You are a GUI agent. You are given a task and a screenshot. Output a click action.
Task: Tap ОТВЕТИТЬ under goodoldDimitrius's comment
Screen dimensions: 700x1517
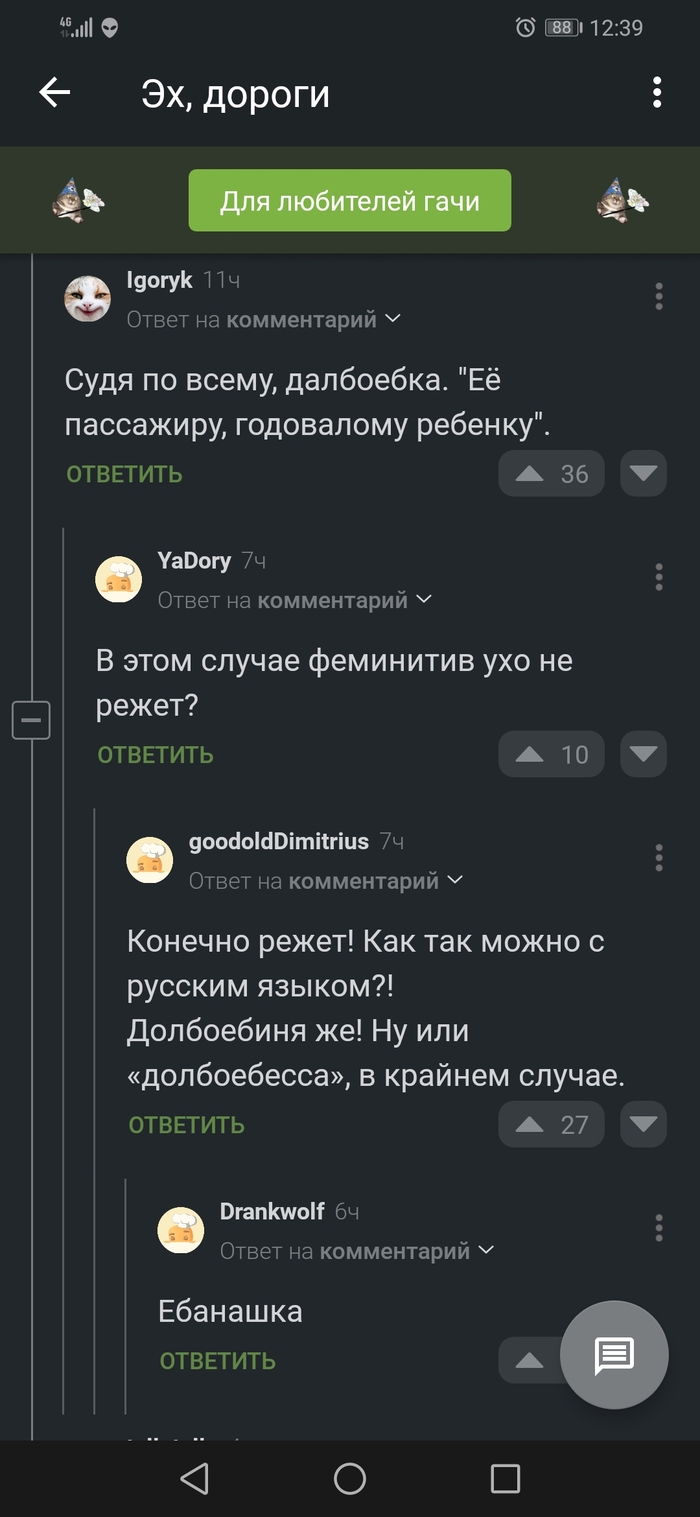tap(185, 1124)
